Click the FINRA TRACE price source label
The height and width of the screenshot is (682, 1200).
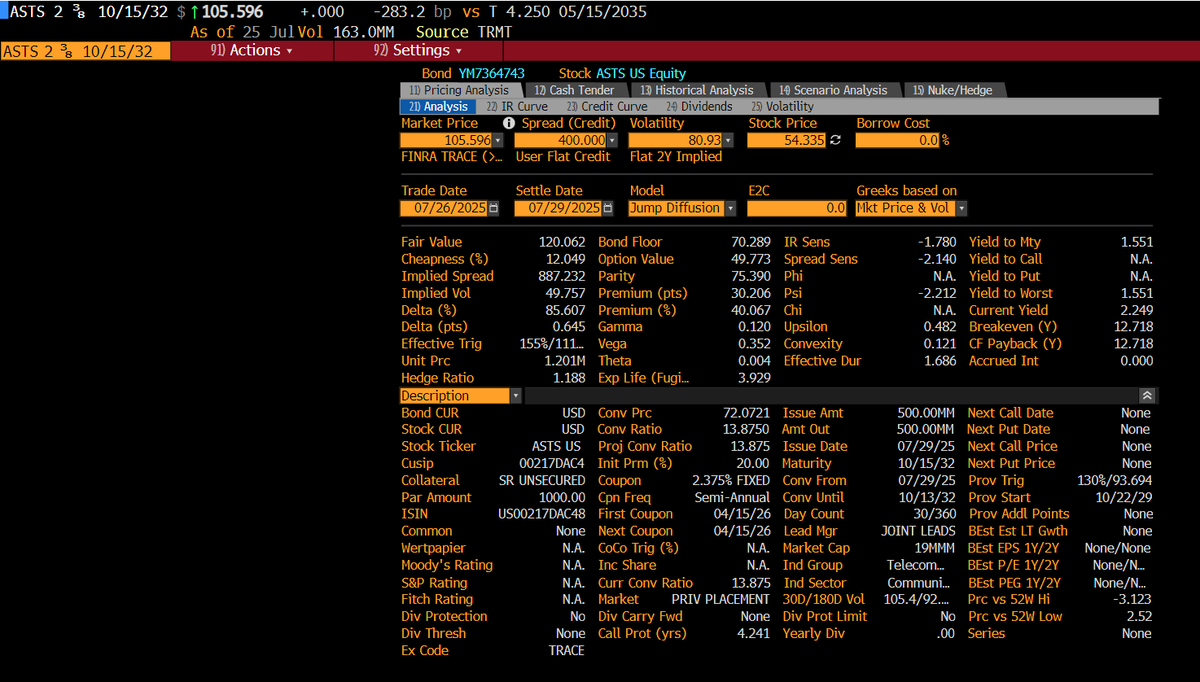[452, 157]
